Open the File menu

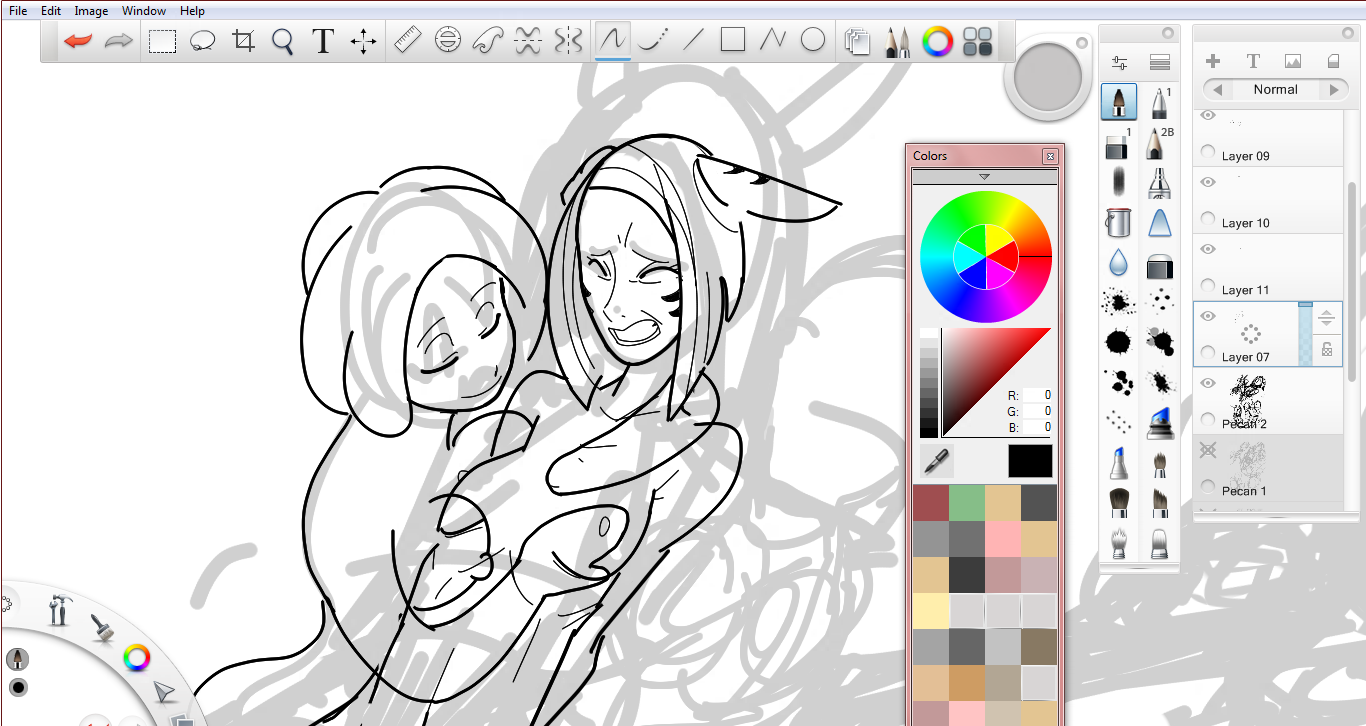tap(18, 11)
